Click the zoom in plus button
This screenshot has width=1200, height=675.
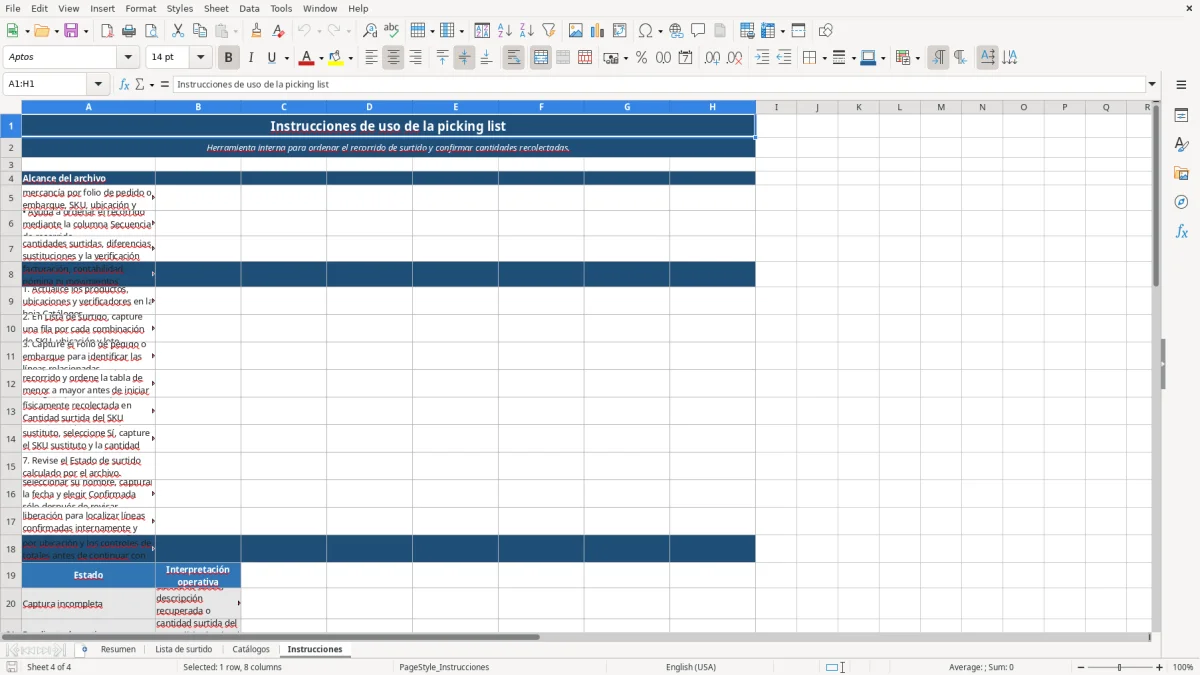1160,667
